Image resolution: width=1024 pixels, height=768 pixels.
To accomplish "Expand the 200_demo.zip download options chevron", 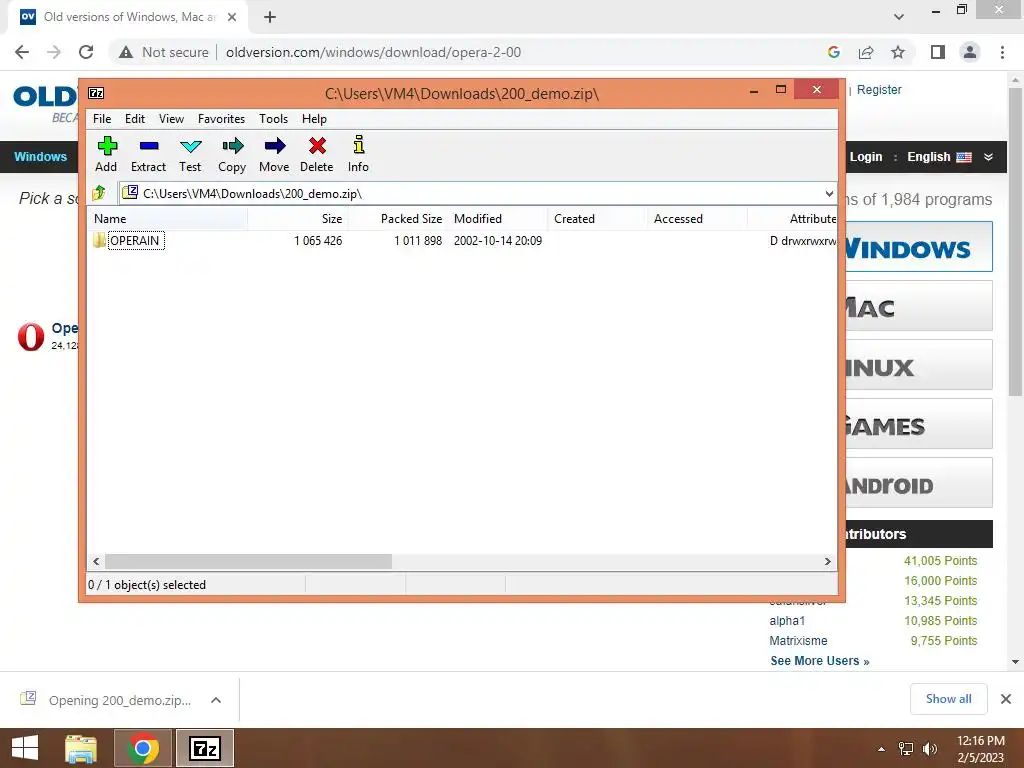I will click(216, 700).
